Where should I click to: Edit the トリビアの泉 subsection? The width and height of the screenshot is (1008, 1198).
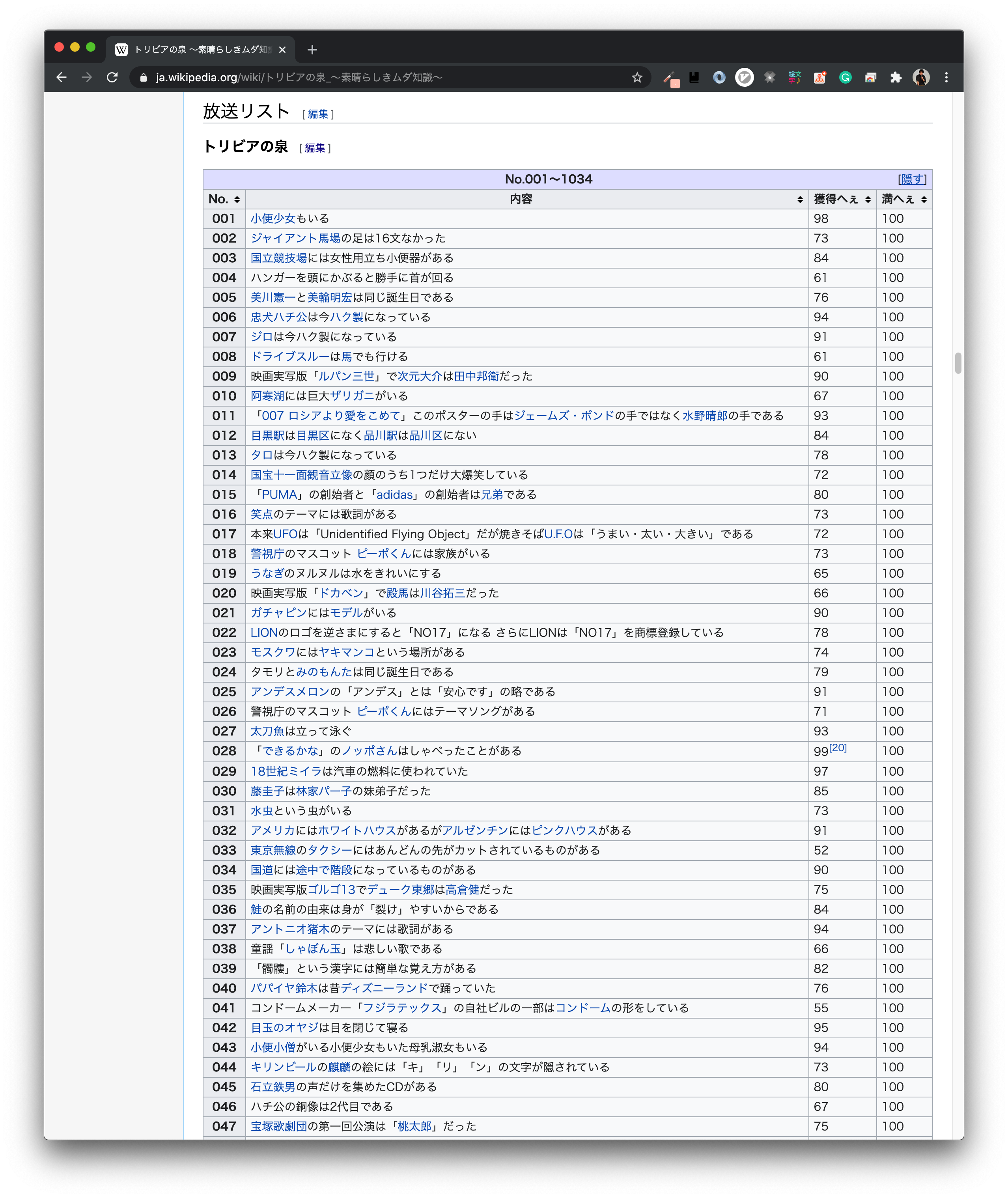pos(315,148)
